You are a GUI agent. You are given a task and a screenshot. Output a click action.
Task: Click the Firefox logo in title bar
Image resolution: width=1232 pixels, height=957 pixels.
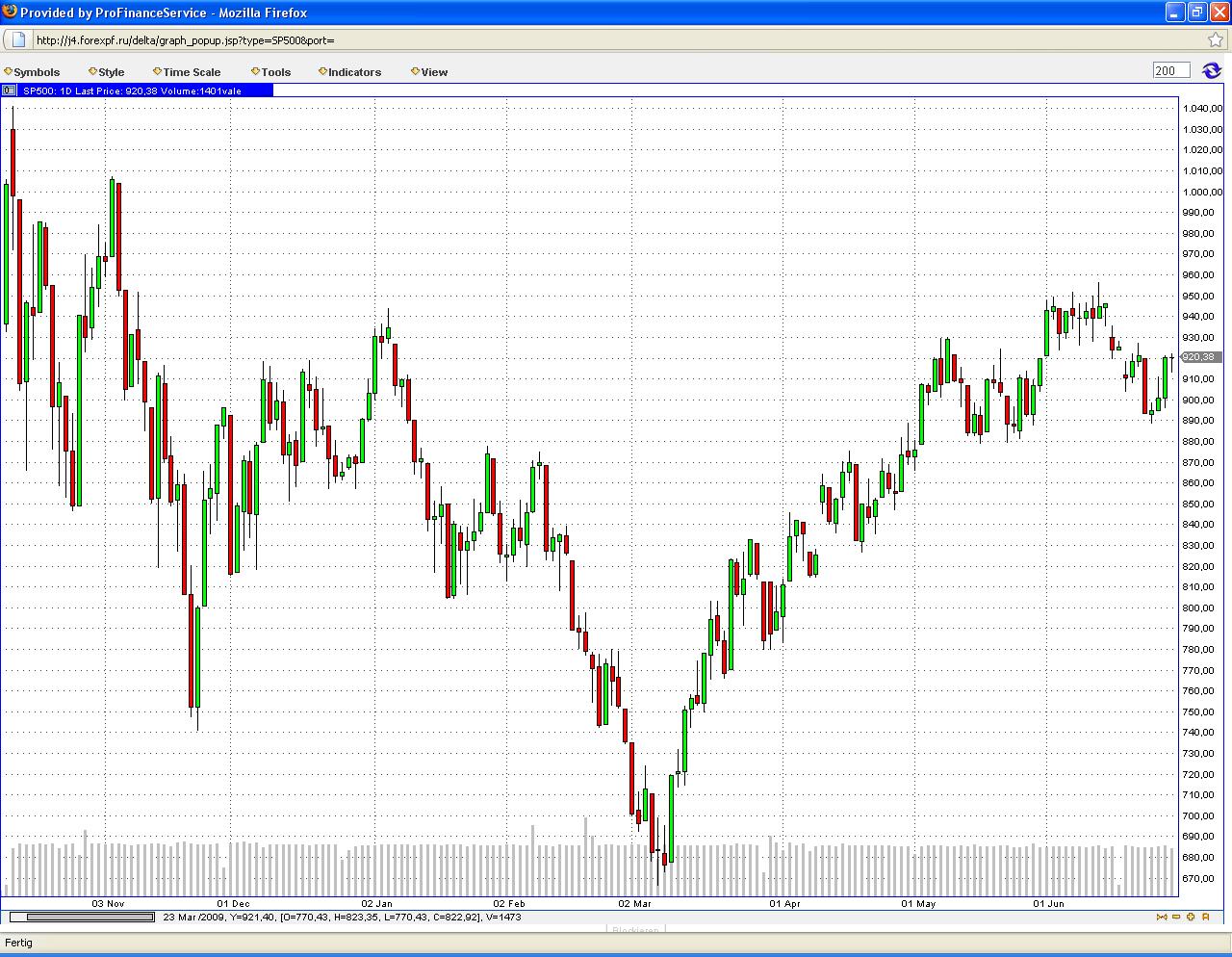(x=10, y=12)
